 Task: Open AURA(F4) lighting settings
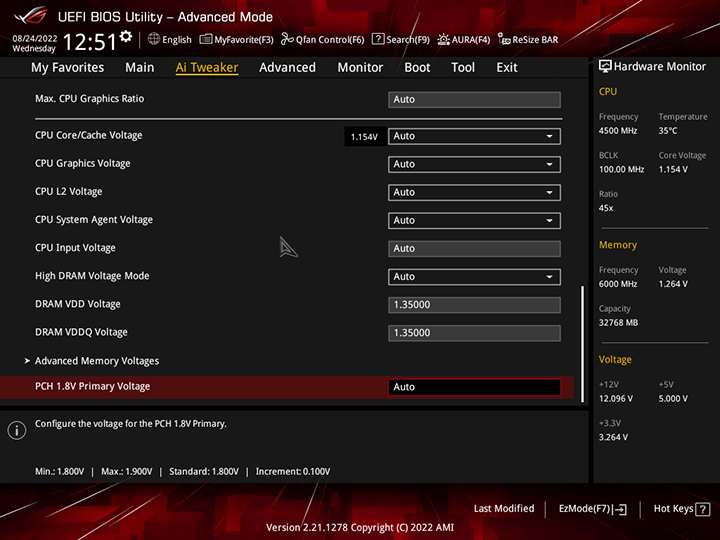pos(464,40)
